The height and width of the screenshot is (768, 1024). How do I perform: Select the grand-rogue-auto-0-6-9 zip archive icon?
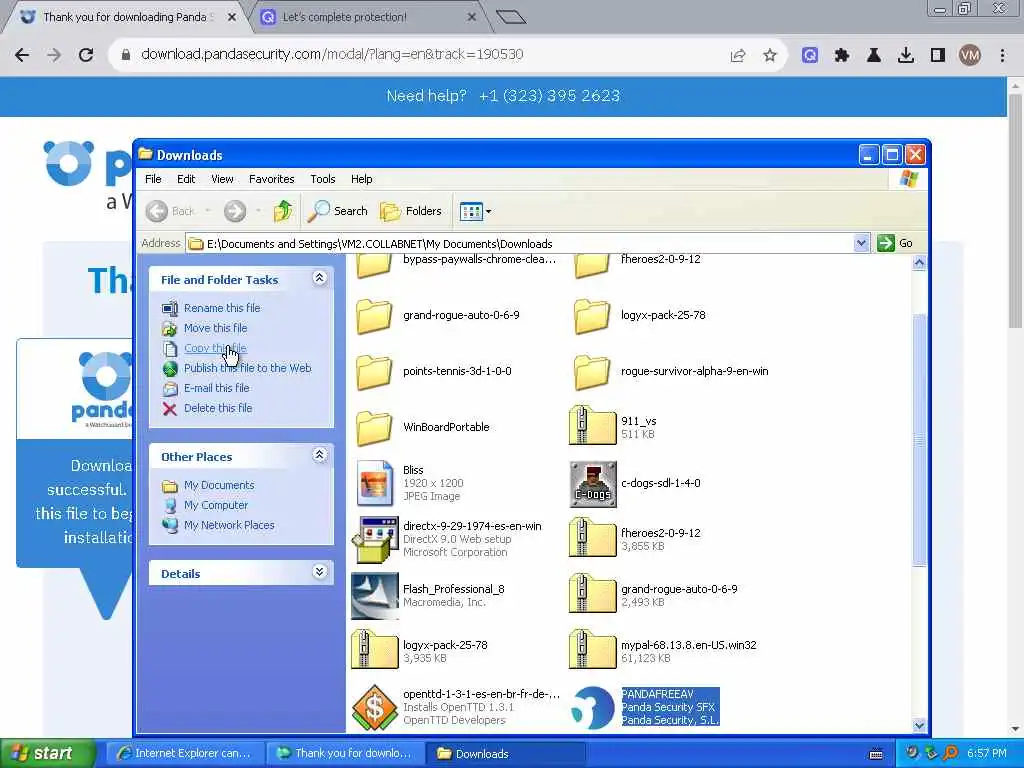coord(592,593)
